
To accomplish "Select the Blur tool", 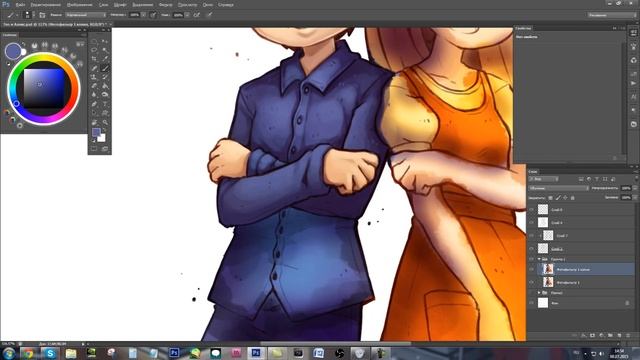I will click(x=94, y=95).
